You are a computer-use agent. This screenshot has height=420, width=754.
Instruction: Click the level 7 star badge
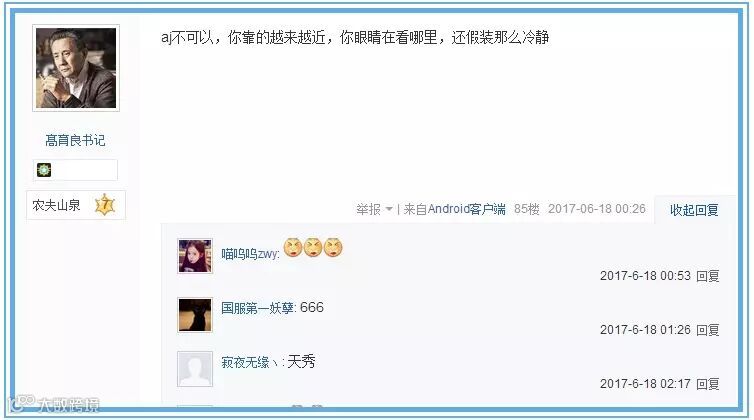pos(105,205)
